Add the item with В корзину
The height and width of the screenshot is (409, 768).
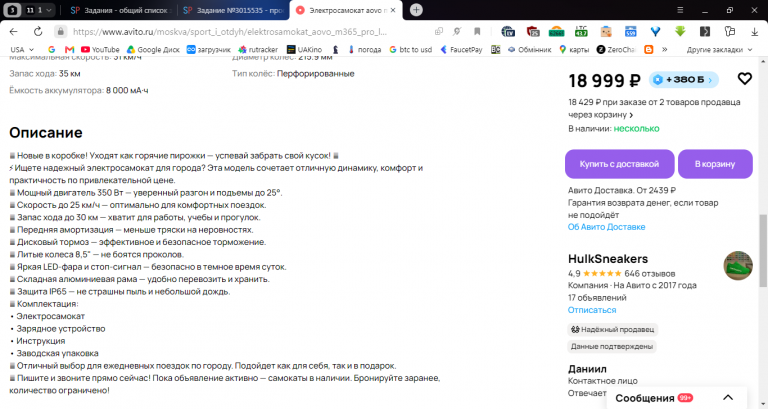(715, 164)
